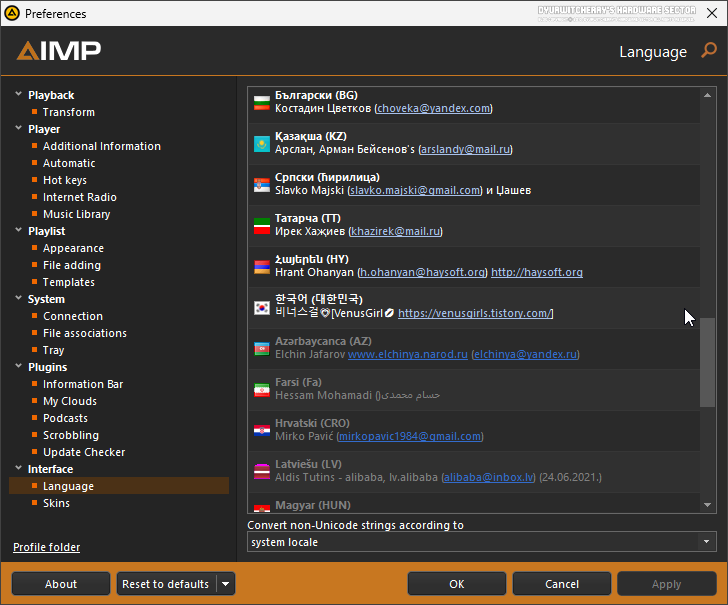Click the Latvian flag icon
The height and width of the screenshot is (605, 728).
pos(262,471)
